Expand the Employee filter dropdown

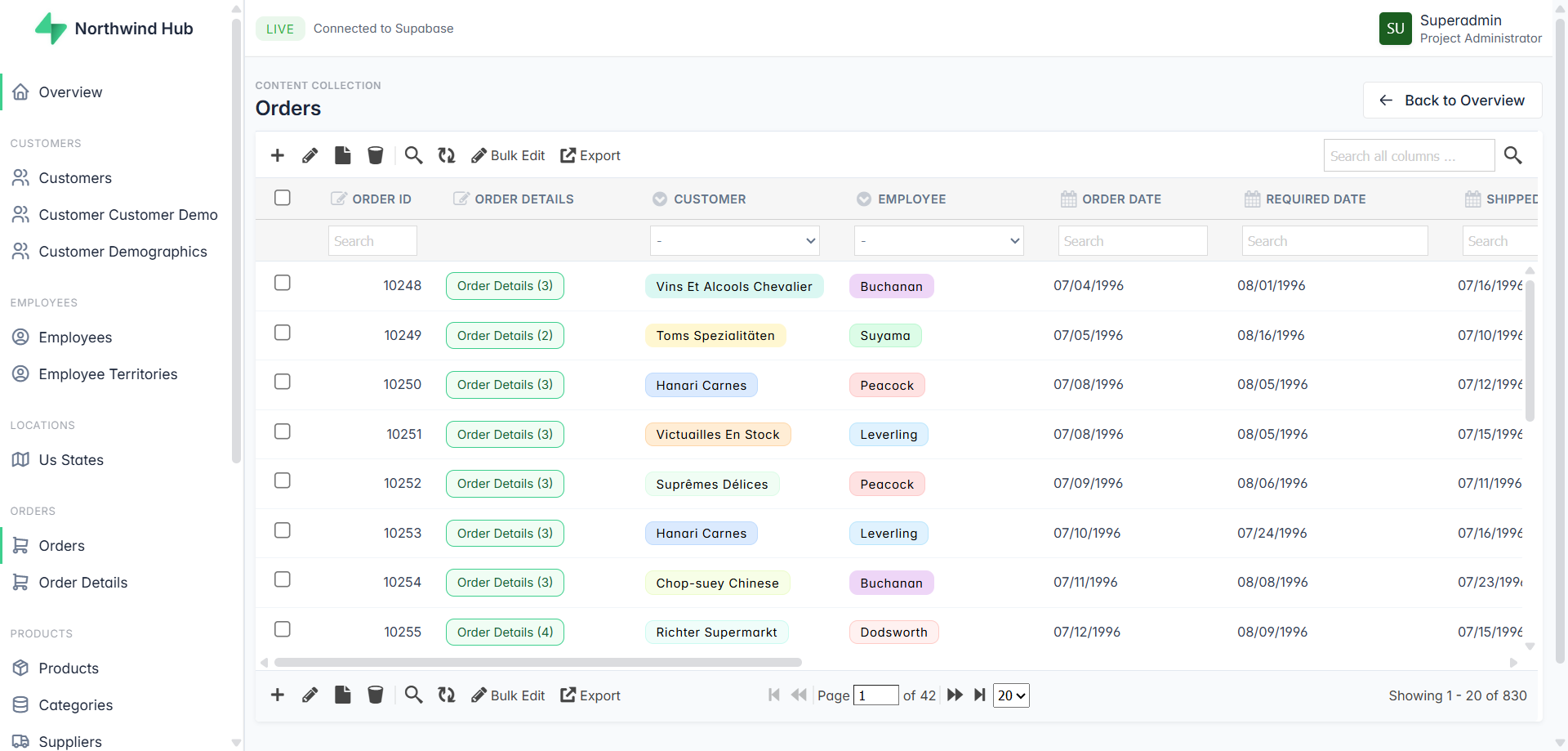click(938, 241)
